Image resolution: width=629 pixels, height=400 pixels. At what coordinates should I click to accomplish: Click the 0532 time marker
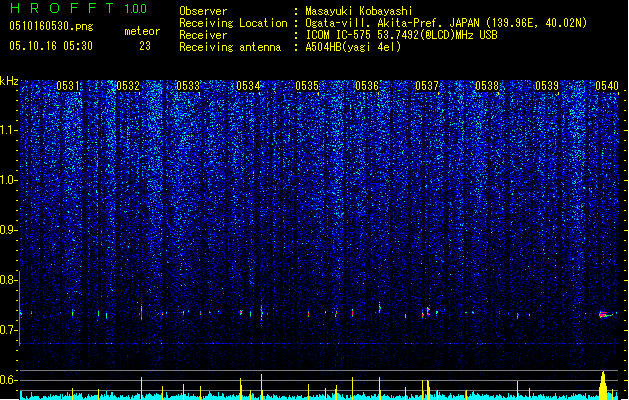point(128,86)
